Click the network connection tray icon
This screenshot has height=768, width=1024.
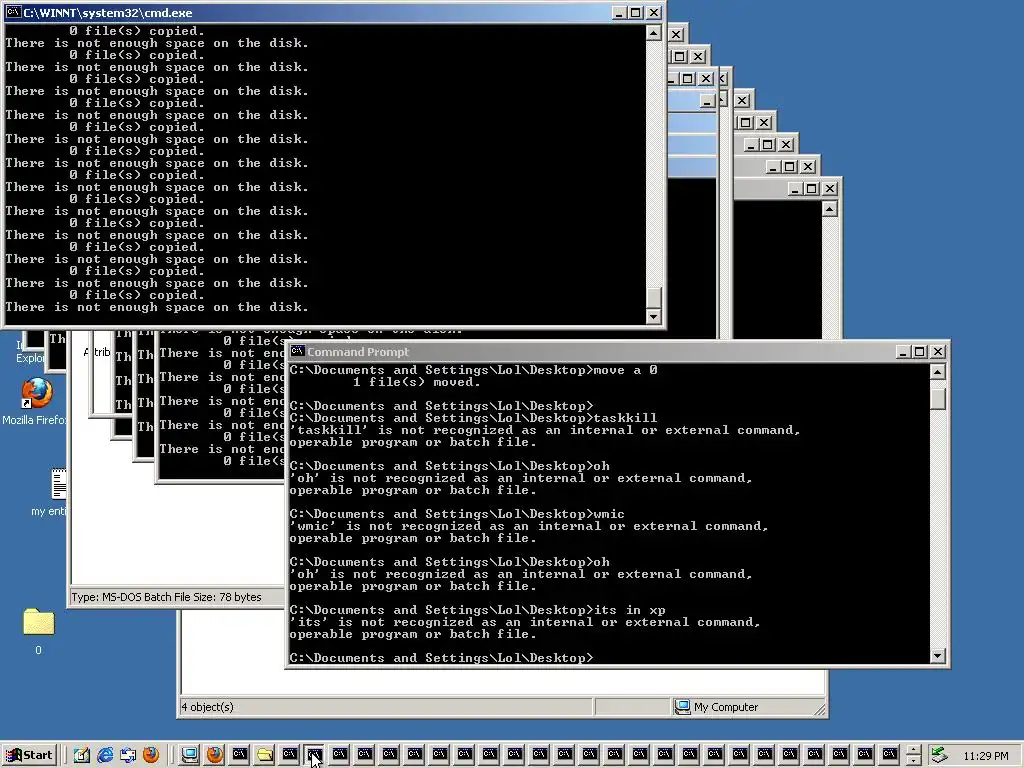(x=939, y=755)
